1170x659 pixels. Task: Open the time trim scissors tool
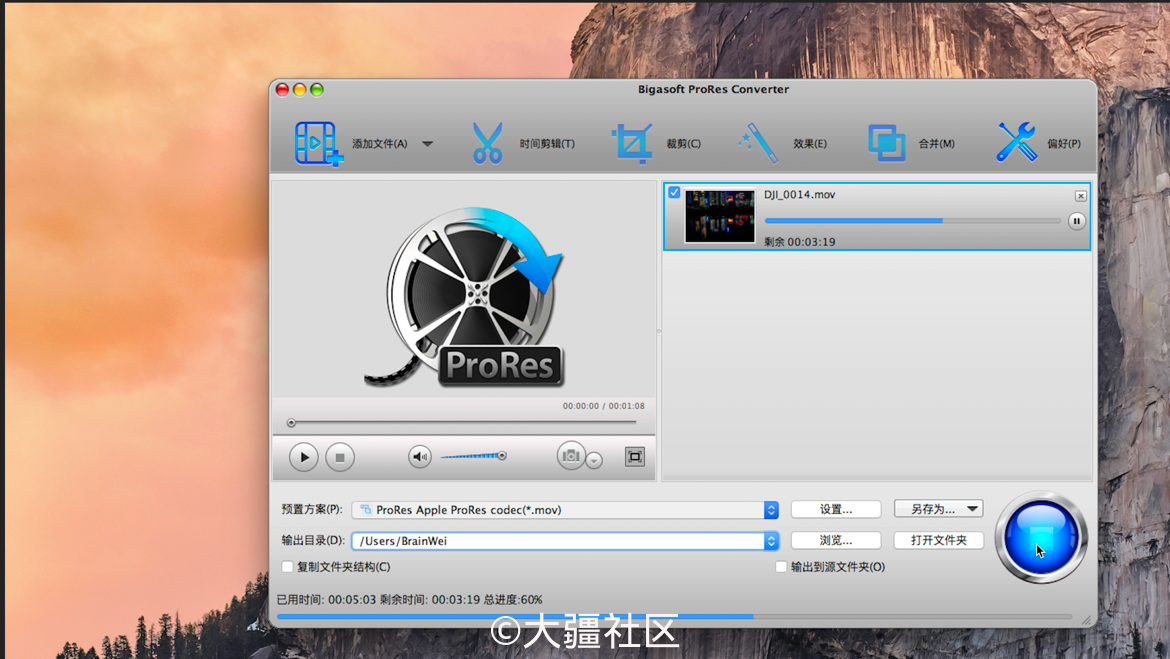(487, 143)
